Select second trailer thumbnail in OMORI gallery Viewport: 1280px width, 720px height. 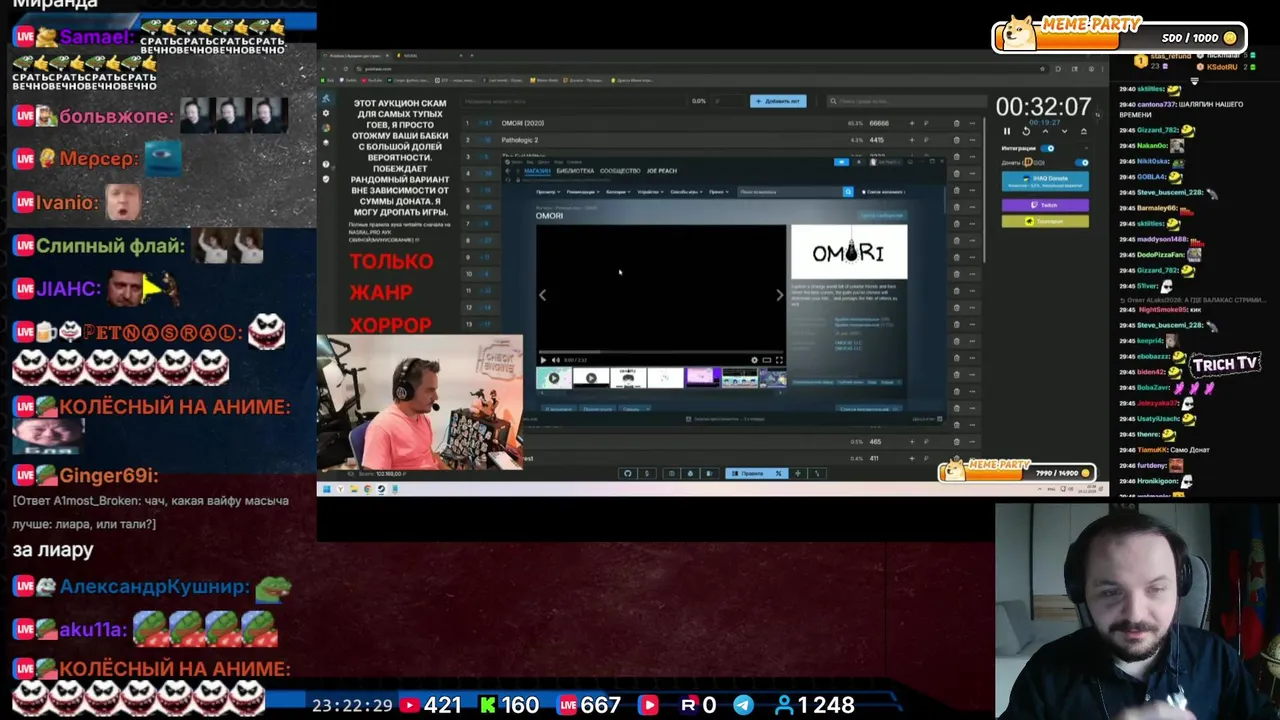pyautogui.click(x=591, y=378)
